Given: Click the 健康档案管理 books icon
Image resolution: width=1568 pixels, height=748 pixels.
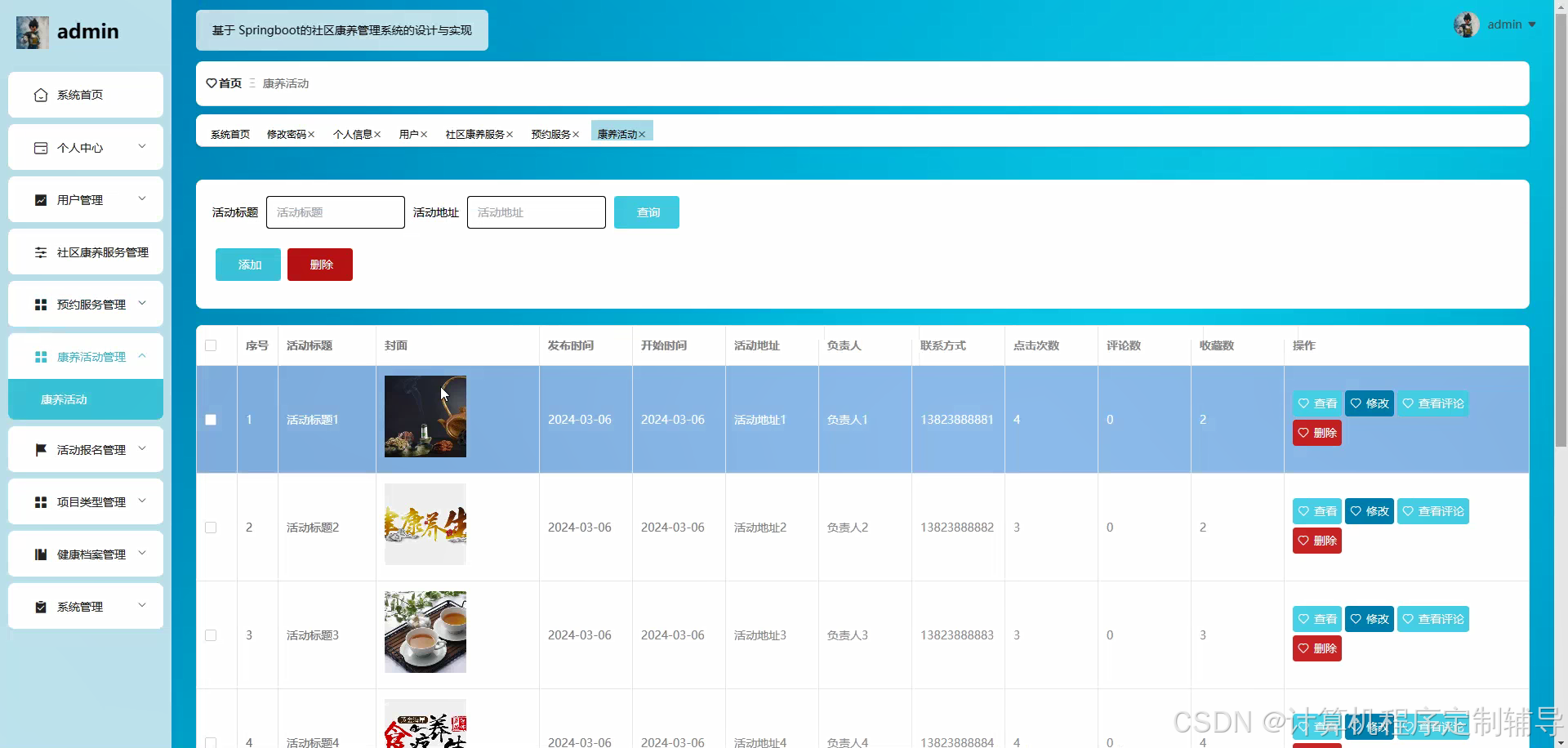Looking at the screenshot, I should [x=41, y=554].
